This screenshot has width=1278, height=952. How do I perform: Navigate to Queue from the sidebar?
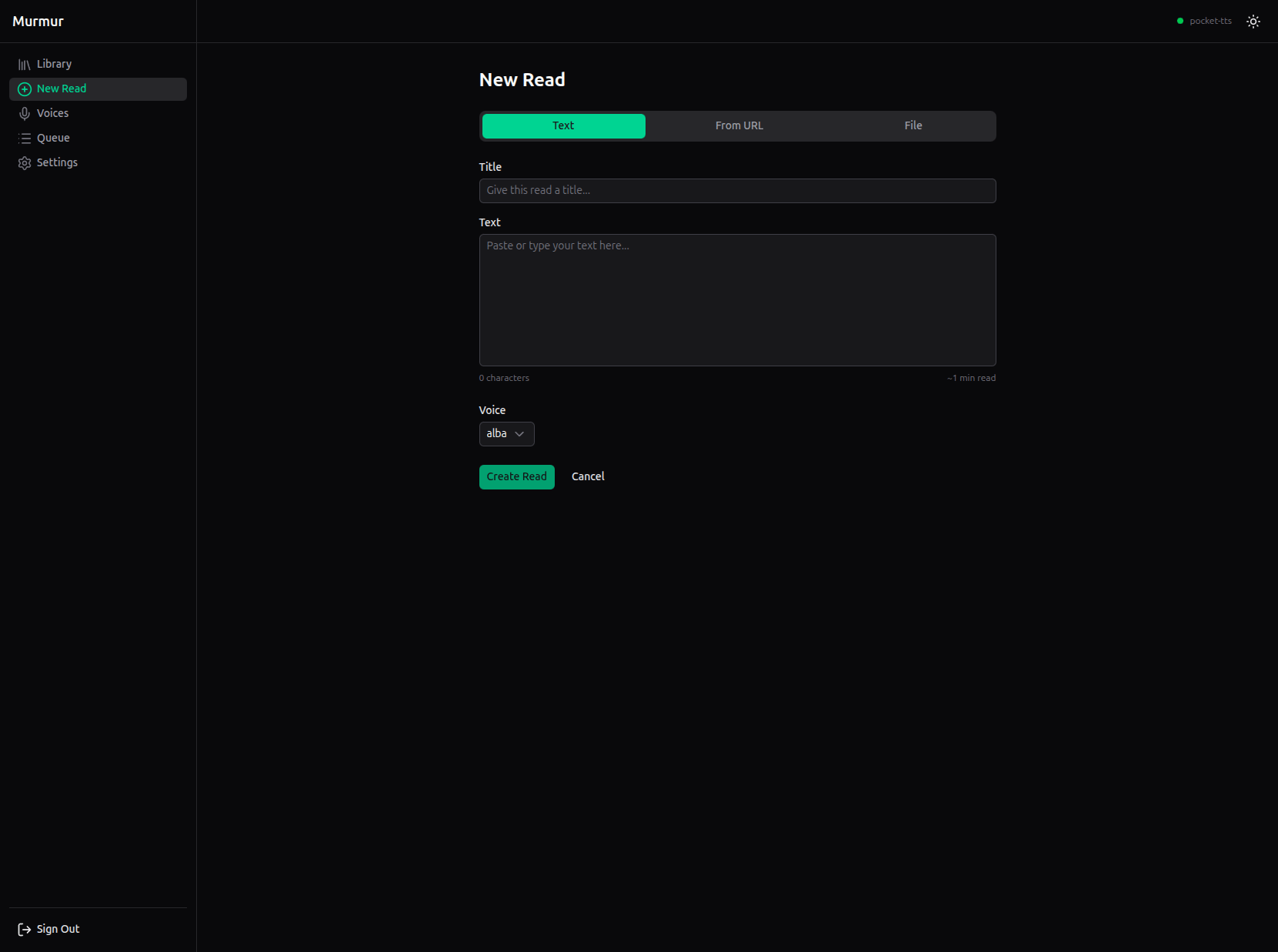point(52,138)
